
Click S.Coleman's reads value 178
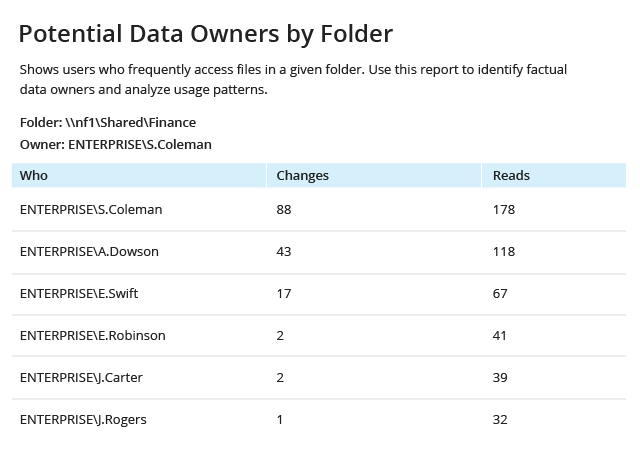(x=504, y=209)
